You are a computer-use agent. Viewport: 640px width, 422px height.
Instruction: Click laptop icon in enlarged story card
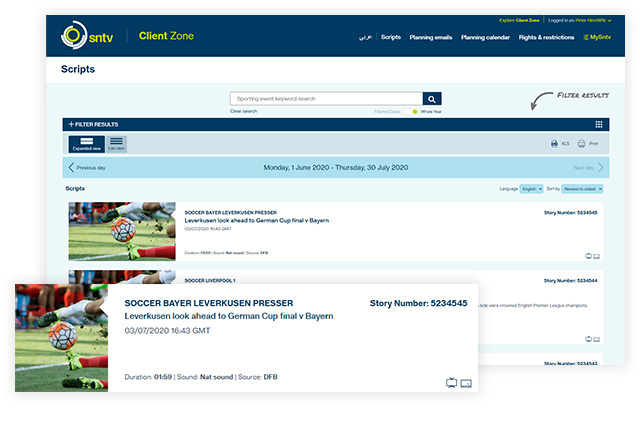pyautogui.click(x=466, y=382)
